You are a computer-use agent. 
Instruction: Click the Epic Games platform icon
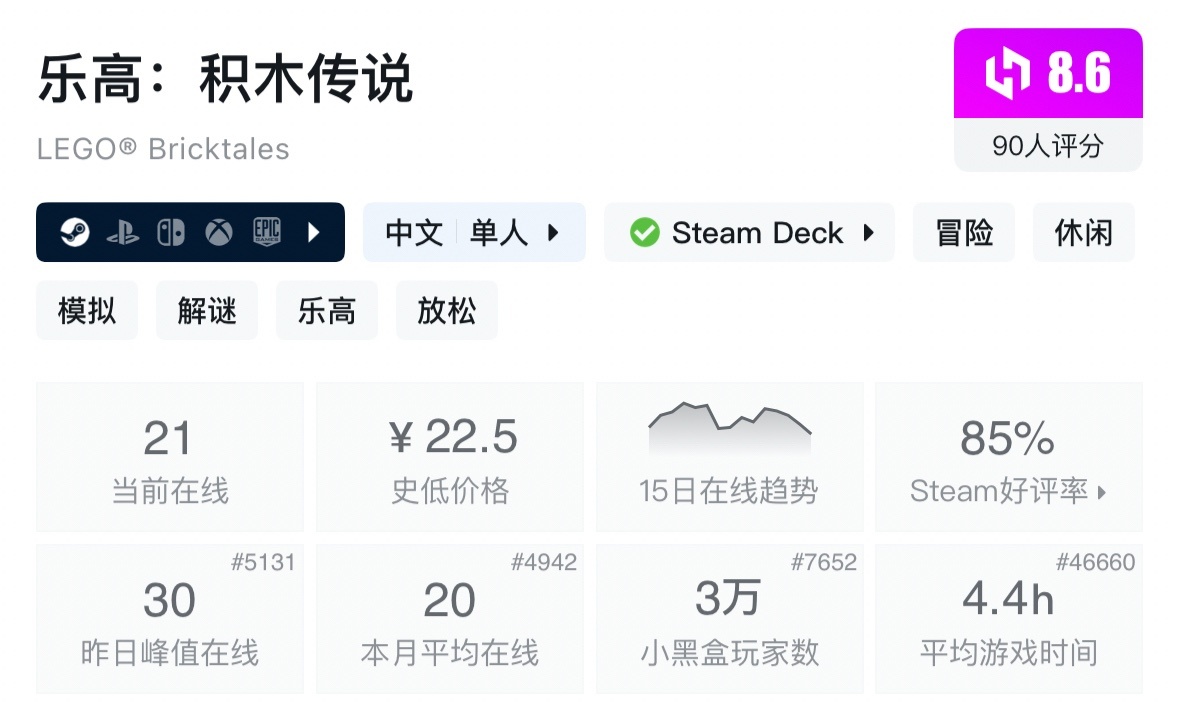267,233
